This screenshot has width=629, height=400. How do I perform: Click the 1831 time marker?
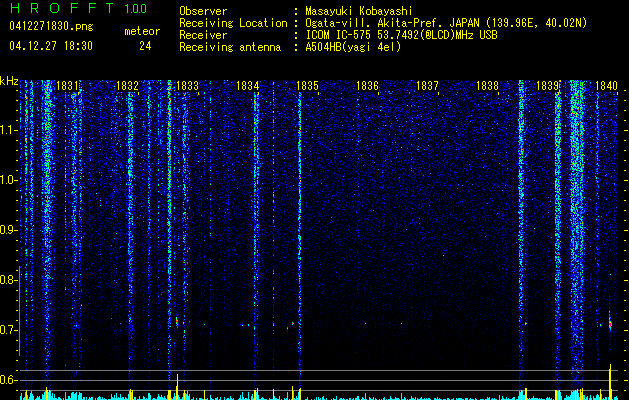(x=67, y=86)
